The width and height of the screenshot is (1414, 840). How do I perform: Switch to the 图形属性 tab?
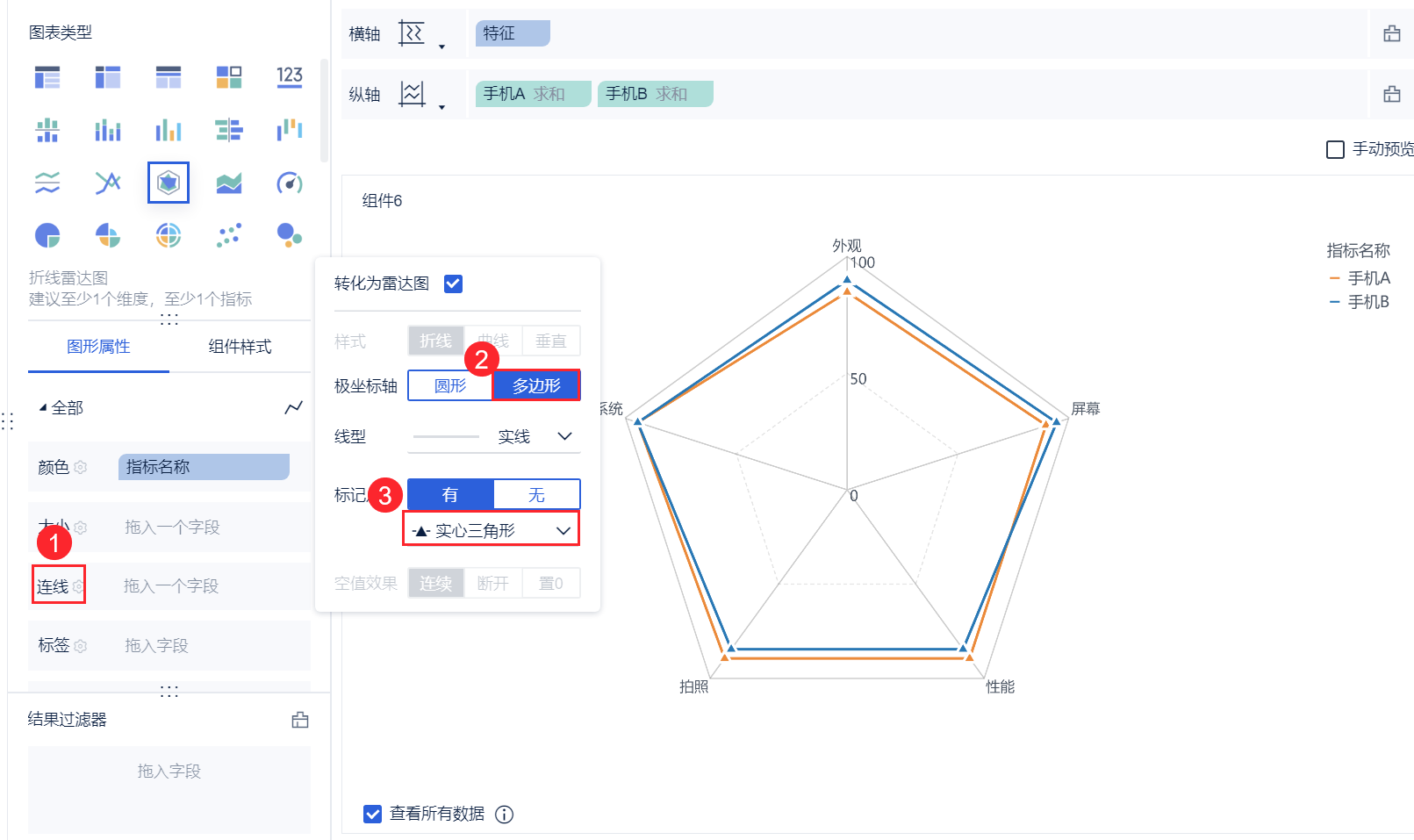[x=98, y=347]
